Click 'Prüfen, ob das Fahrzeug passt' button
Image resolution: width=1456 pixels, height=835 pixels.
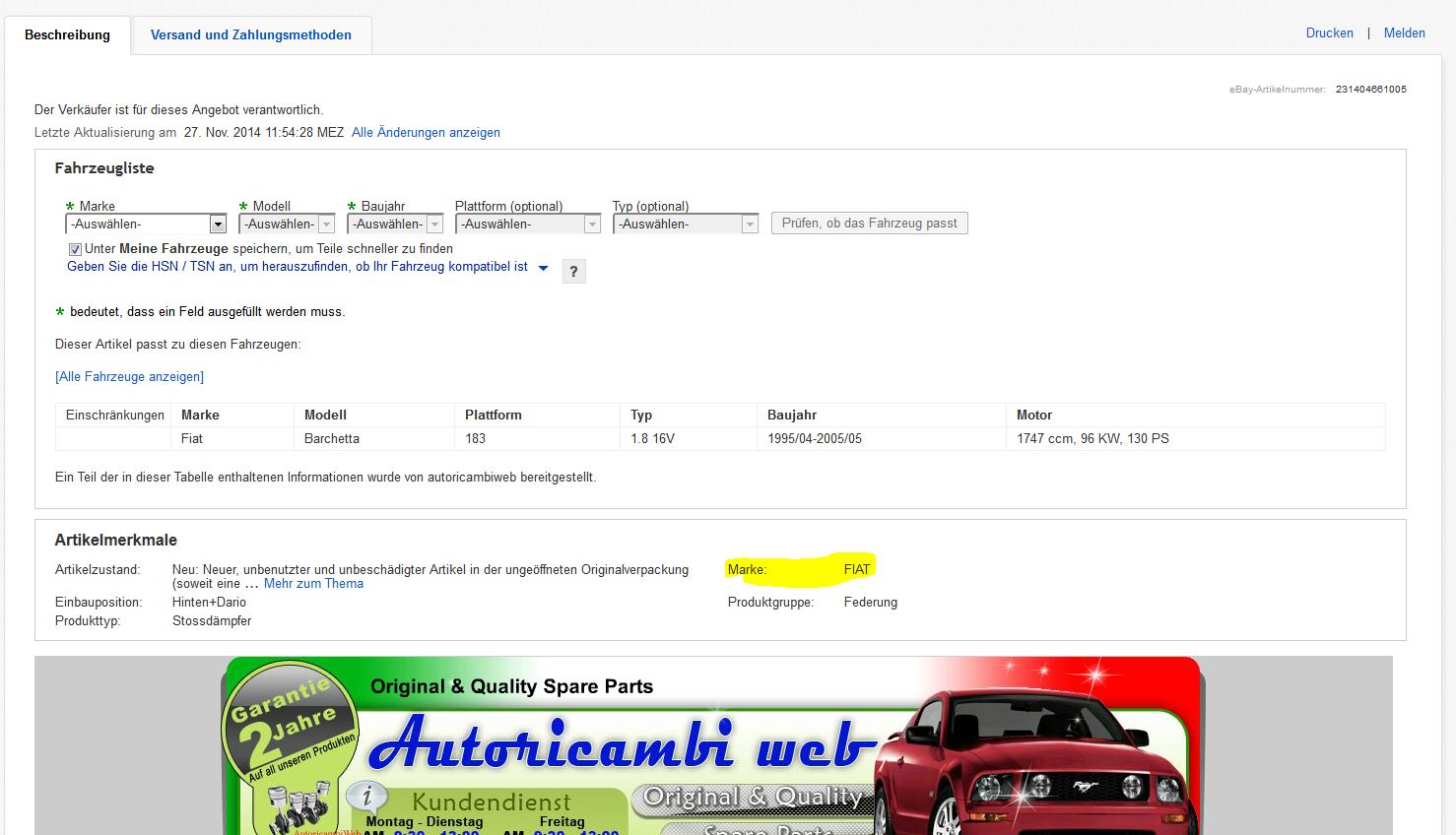870,224
